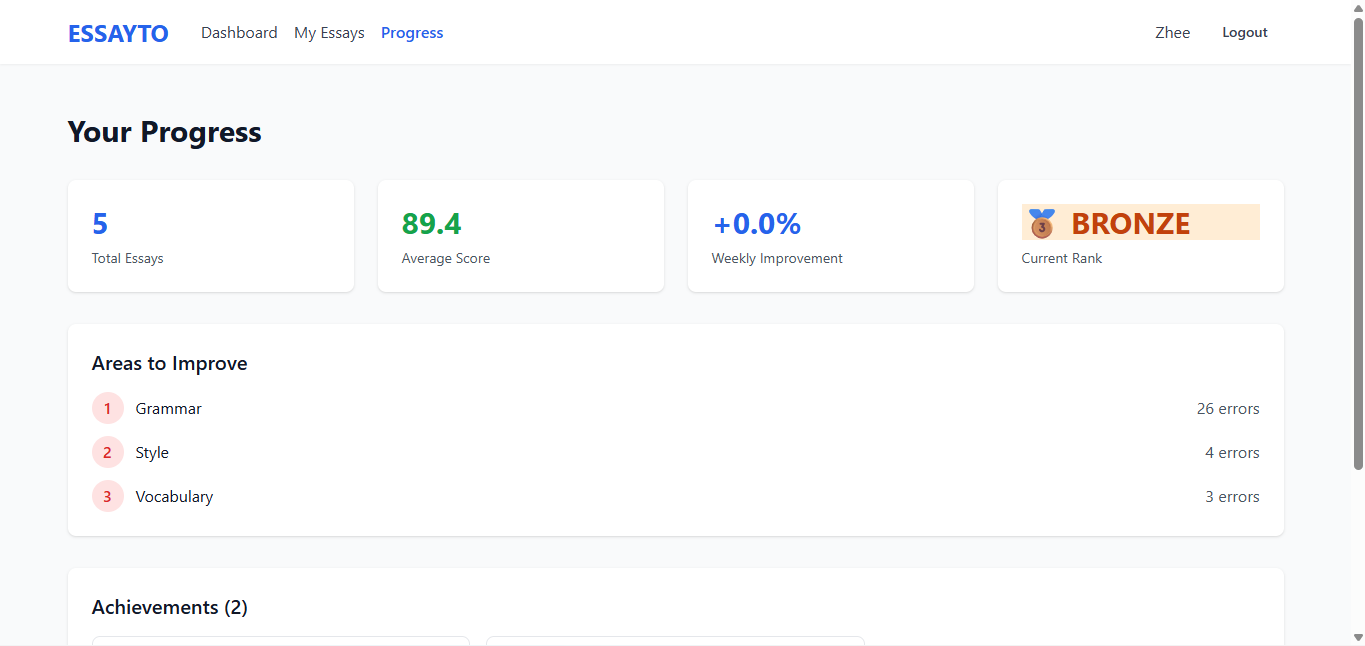Click the 26 errors count
Screen dimensions: 1365x646
[1228, 408]
